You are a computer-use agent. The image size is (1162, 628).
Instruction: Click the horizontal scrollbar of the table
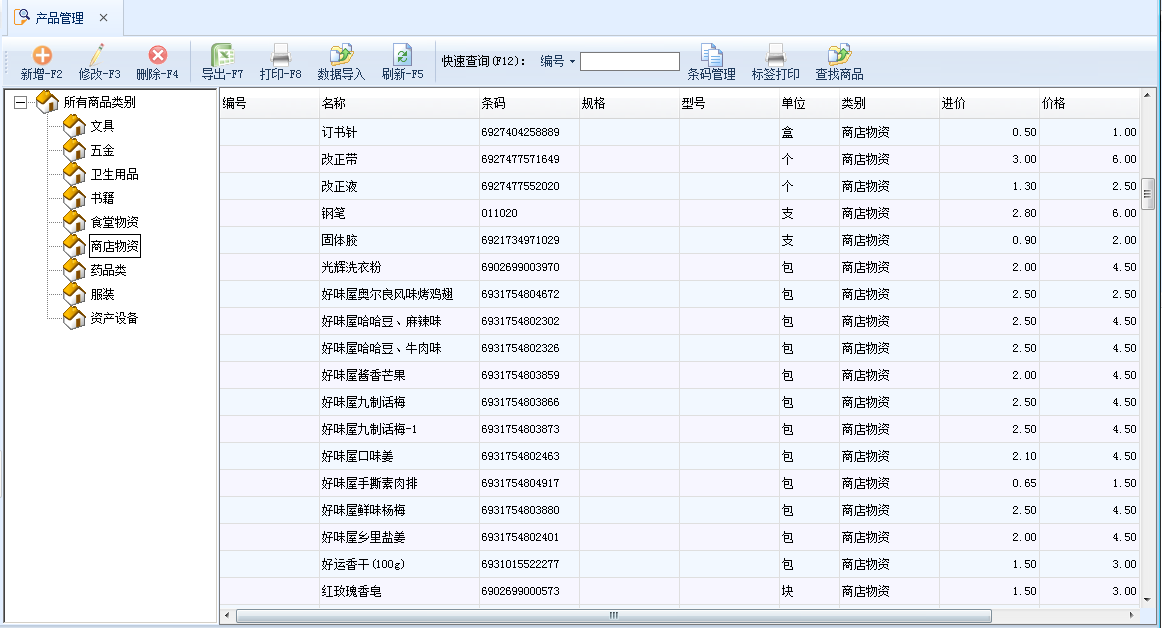click(x=613, y=616)
